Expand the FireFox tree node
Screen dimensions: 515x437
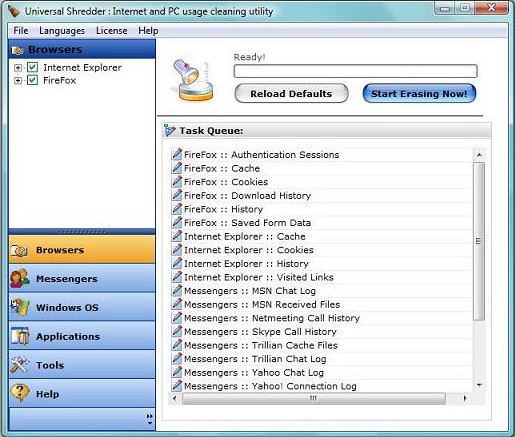click(18, 81)
